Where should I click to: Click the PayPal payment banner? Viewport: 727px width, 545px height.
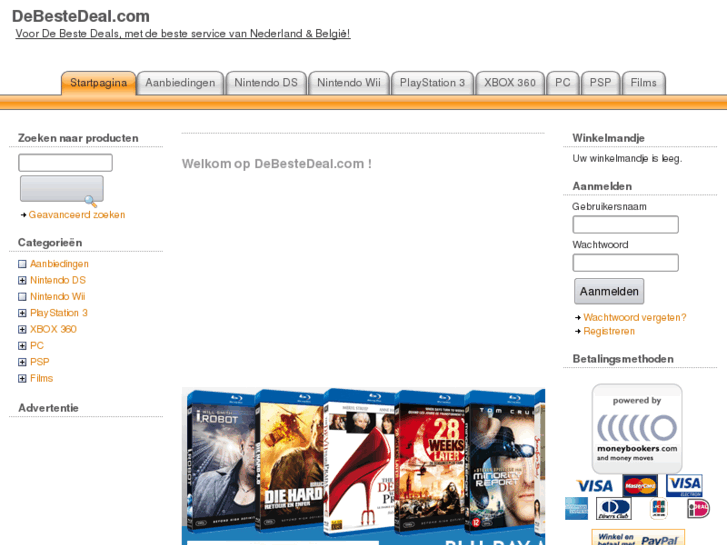[638, 537]
